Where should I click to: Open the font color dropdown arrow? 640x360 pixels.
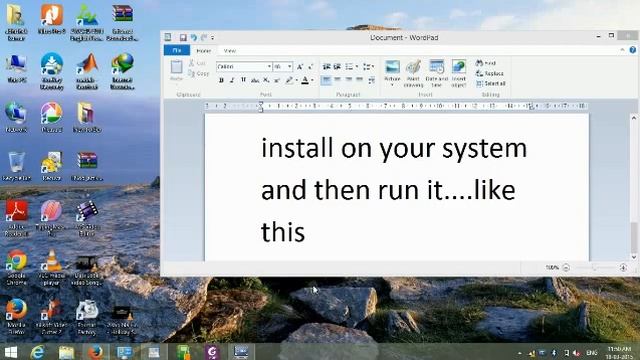coord(312,80)
